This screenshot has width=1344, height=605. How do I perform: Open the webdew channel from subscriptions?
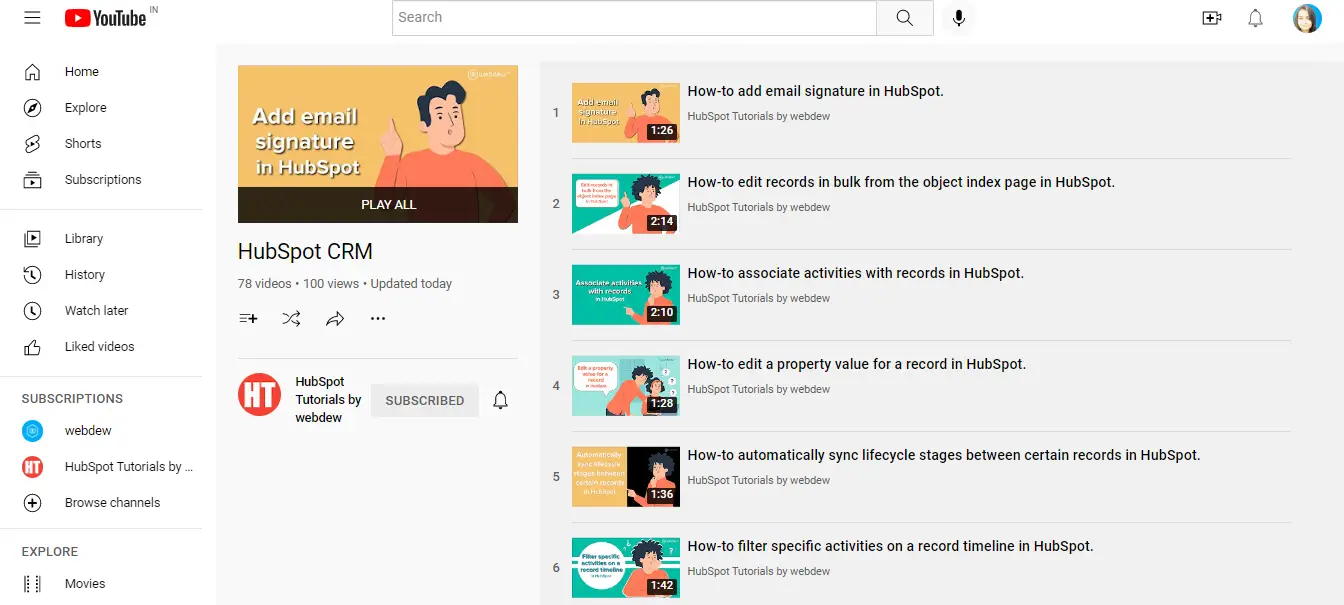[x=89, y=430]
